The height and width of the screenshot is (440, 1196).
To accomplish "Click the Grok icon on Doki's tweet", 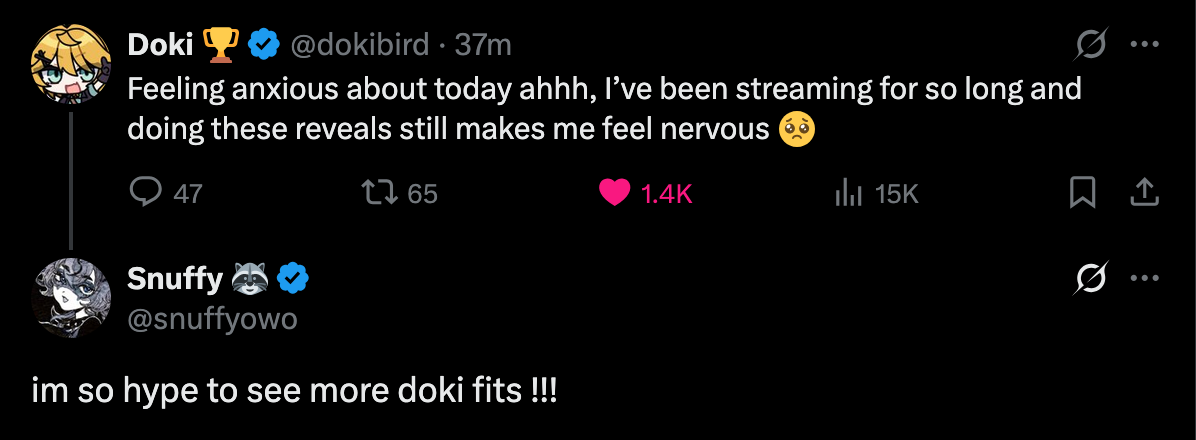I will 1091,45.
